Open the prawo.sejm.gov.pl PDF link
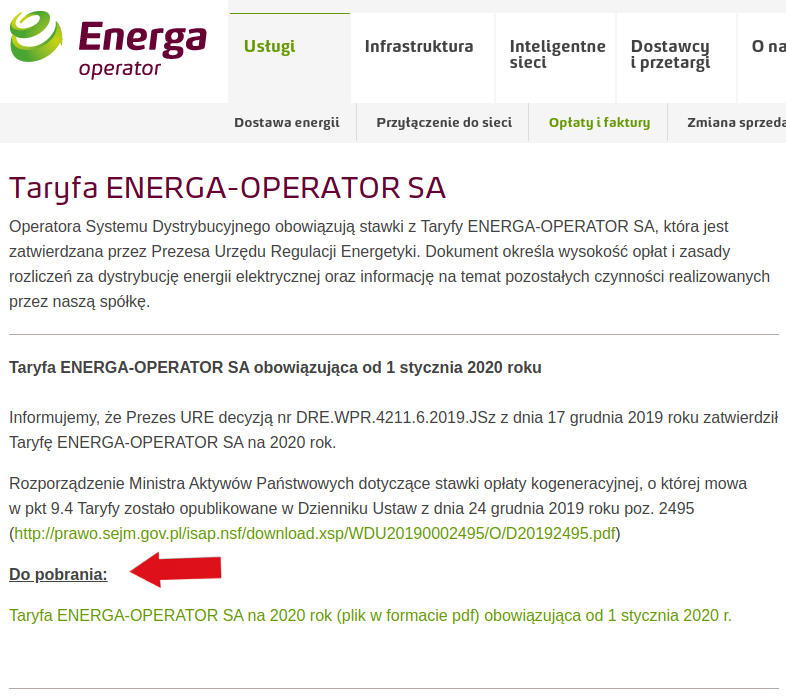The width and height of the screenshot is (786, 697). [315, 534]
